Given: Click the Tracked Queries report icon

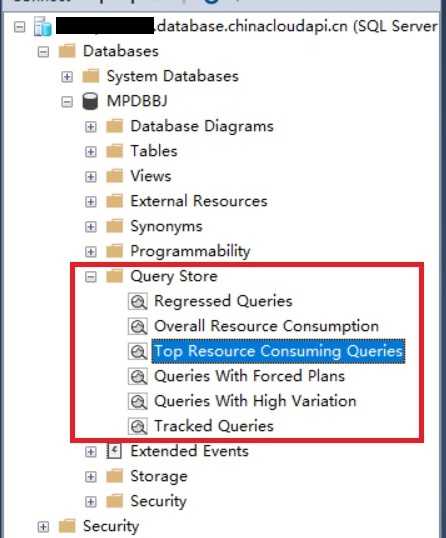Looking at the screenshot, I should (138, 426).
